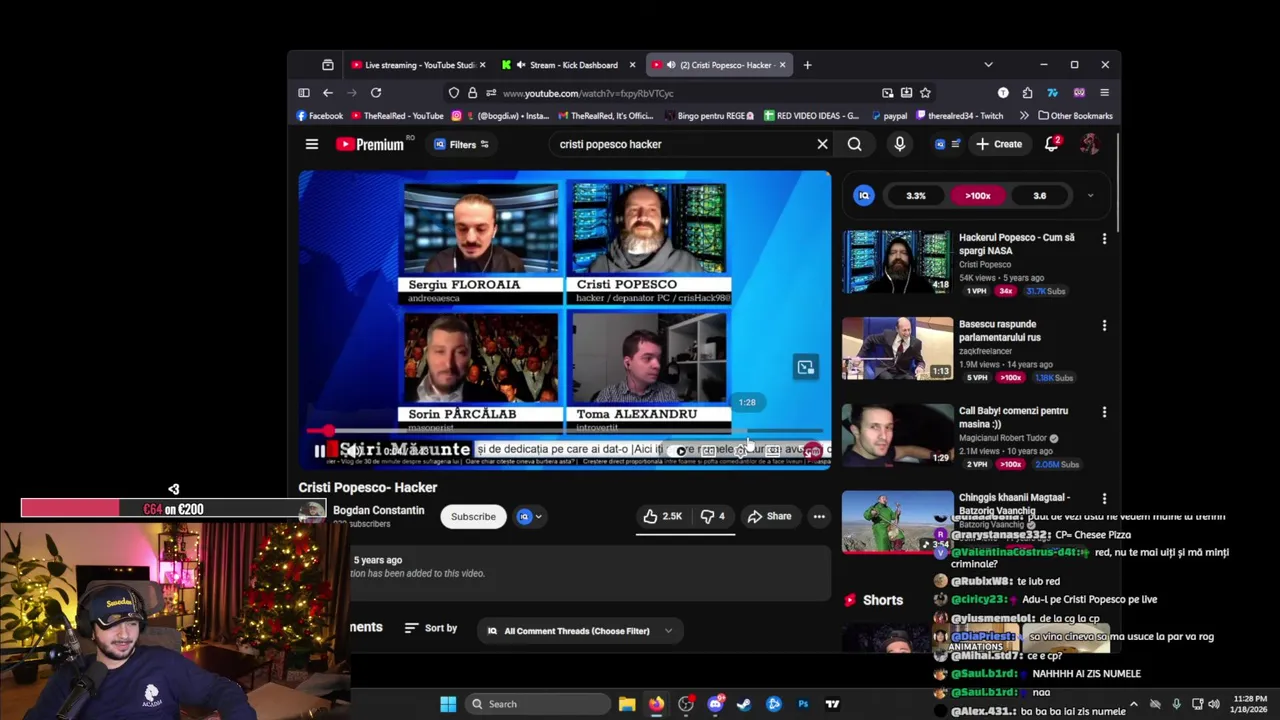Go to YouTube Premium home logo
The height and width of the screenshot is (720, 1280).
[x=370, y=144]
